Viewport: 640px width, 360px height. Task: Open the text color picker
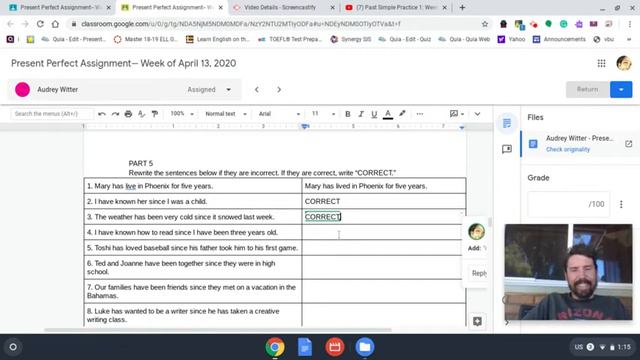[388, 114]
